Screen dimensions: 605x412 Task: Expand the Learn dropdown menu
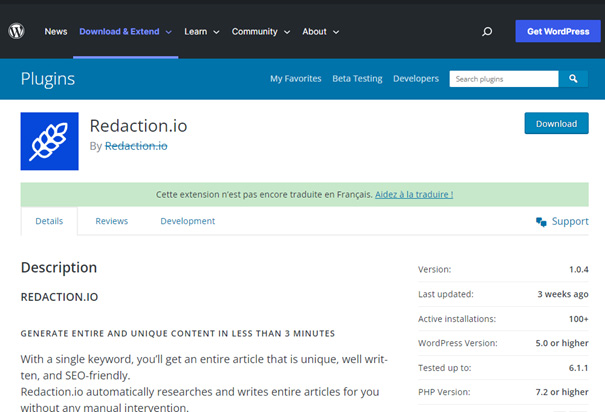click(x=201, y=32)
